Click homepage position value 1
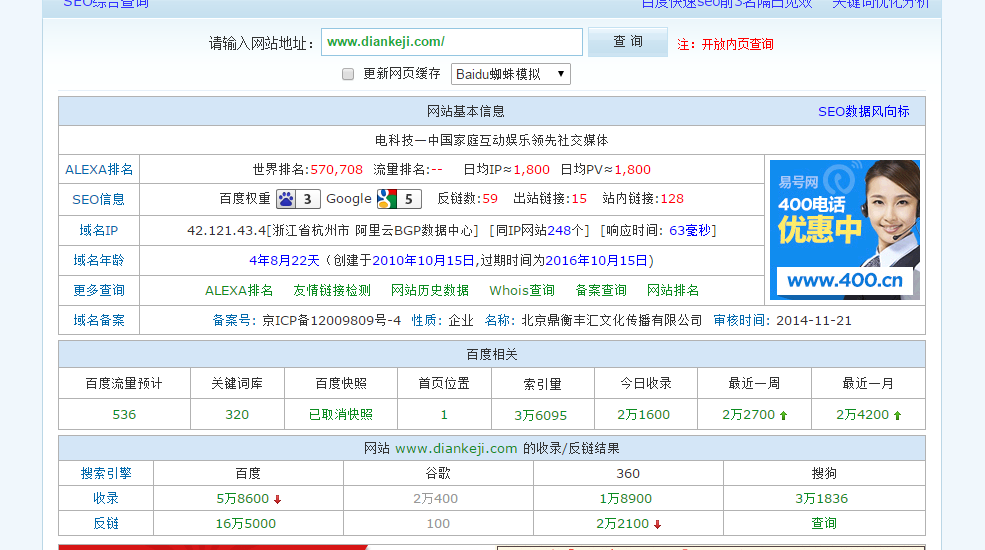The width and height of the screenshot is (985, 550). point(444,415)
